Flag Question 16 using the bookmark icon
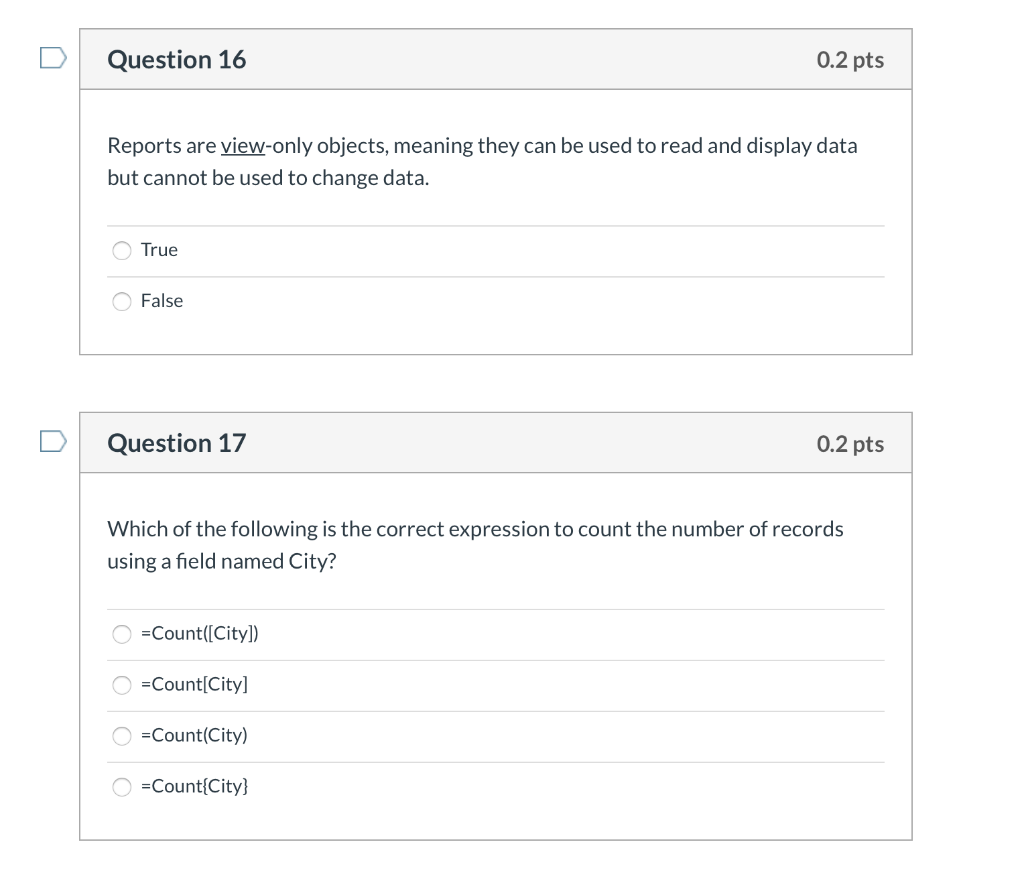This screenshot has height=885, width=1024. 51,58
